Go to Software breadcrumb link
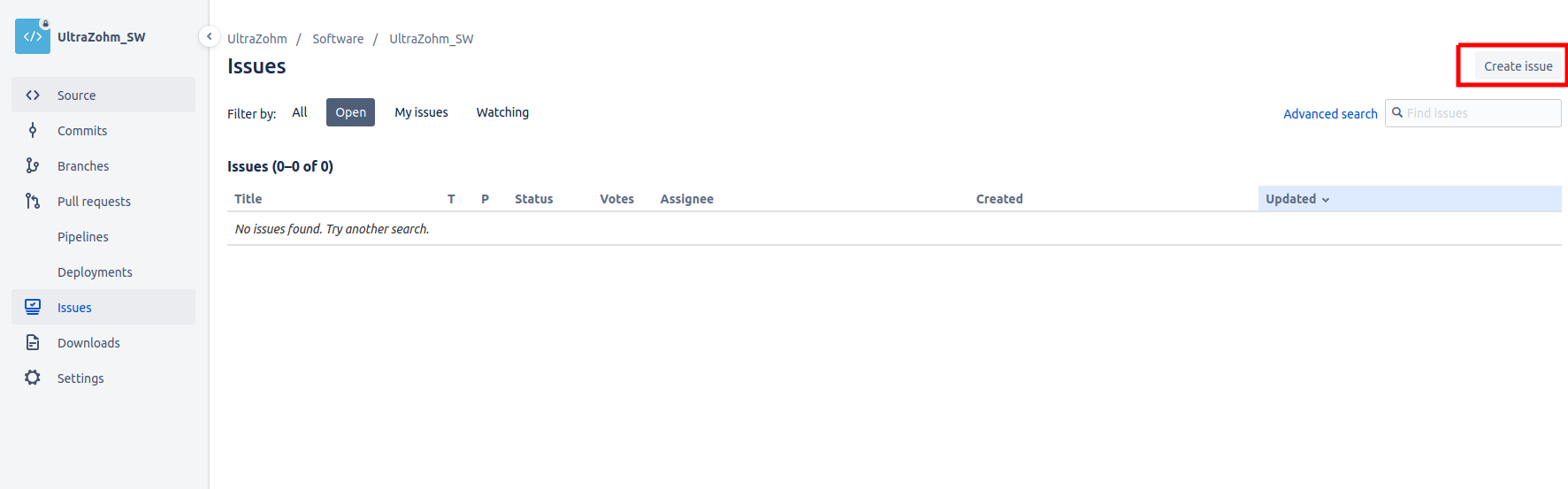This screenshot has height=489, width=1568. [x=338, y=39]
